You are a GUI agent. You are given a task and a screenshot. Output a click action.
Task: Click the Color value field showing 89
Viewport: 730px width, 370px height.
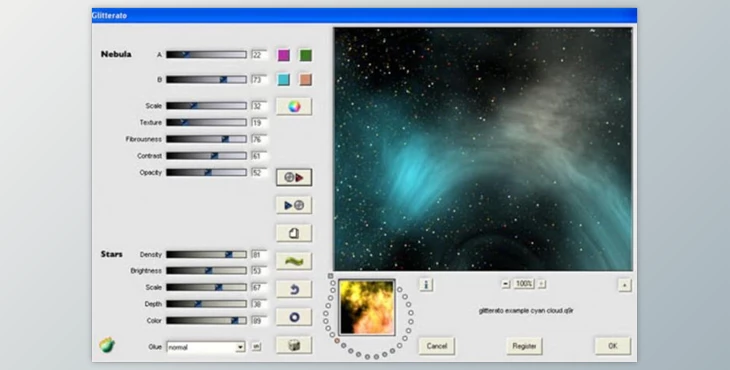pyautogui.click(x=259, y=321)
